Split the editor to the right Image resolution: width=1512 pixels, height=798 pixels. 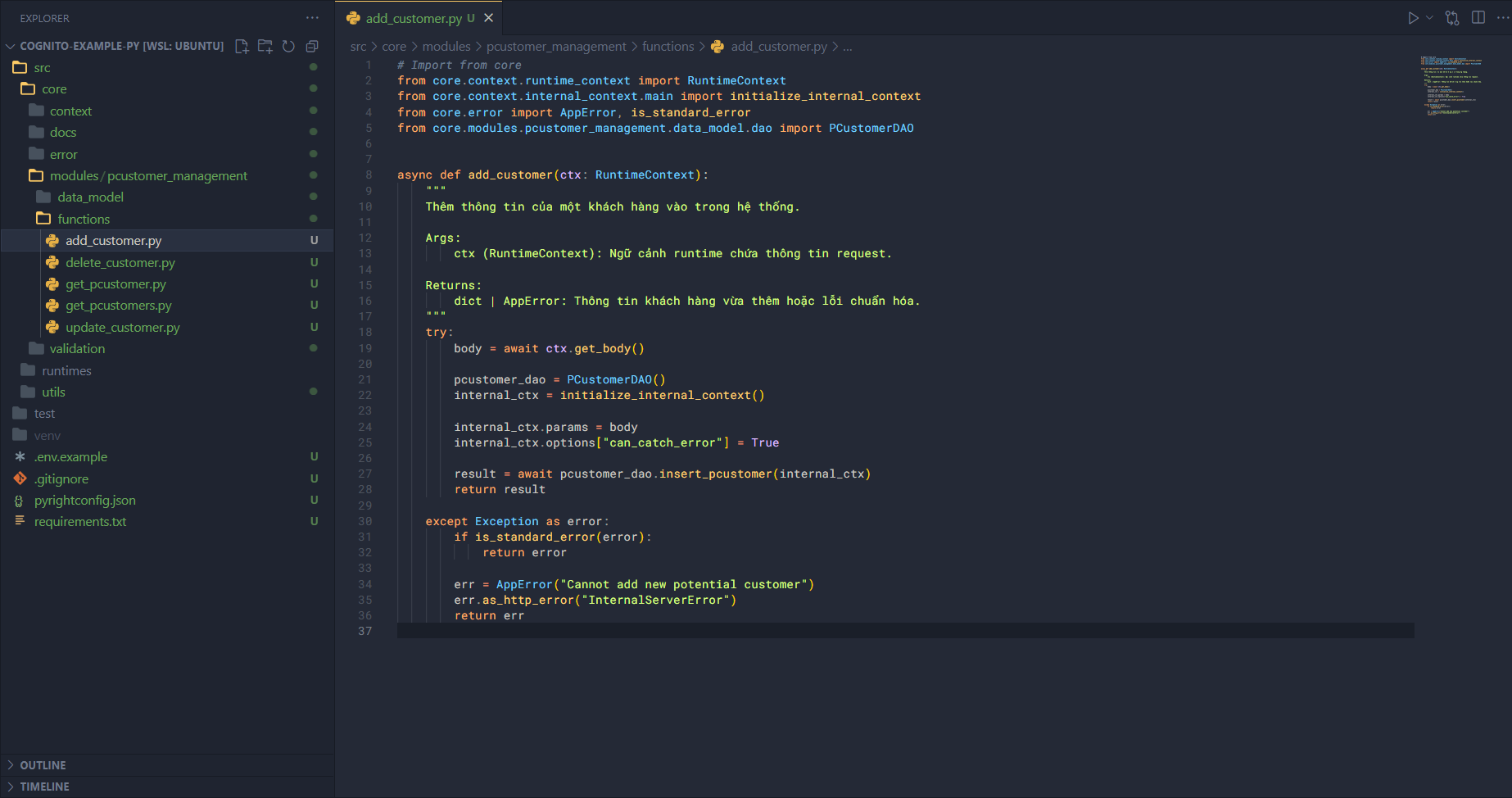tap(1478, 18)
